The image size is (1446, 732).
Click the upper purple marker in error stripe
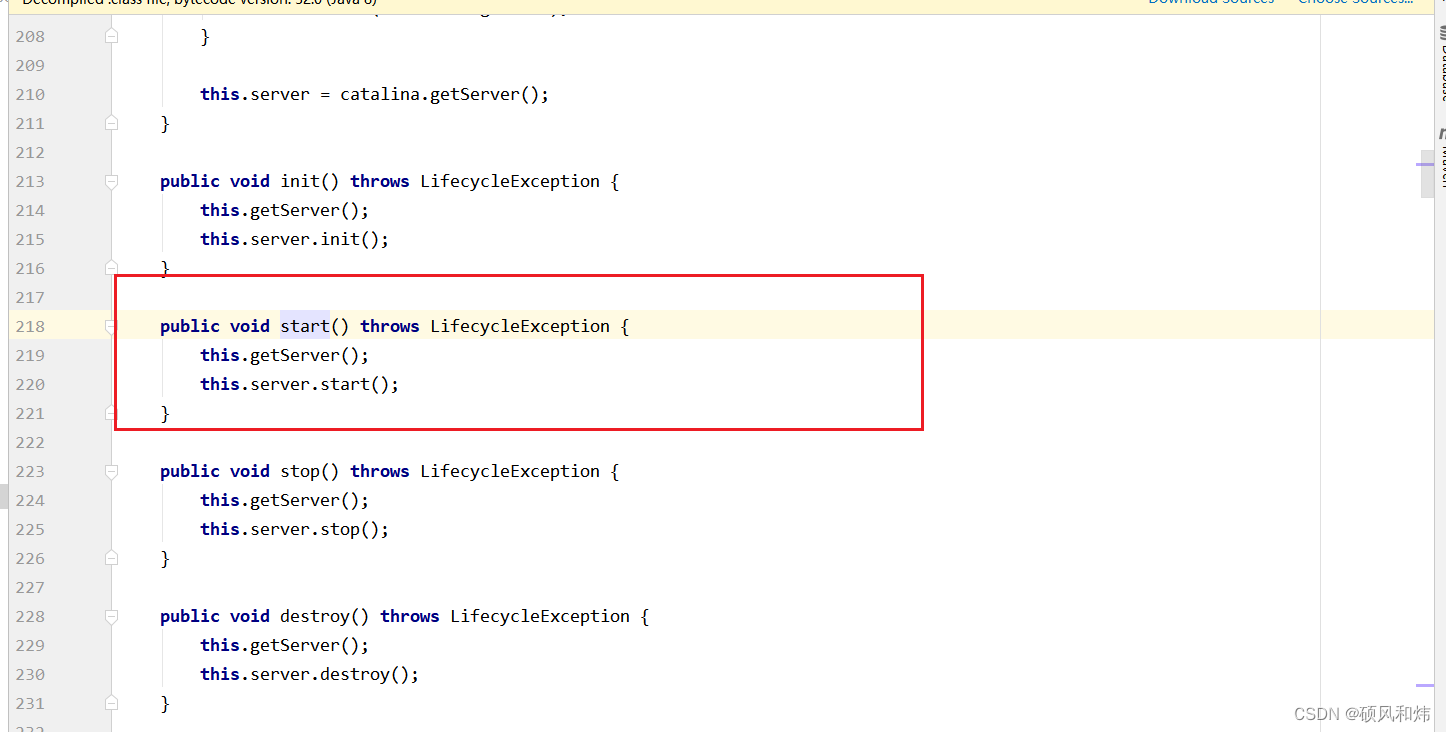1425,164
